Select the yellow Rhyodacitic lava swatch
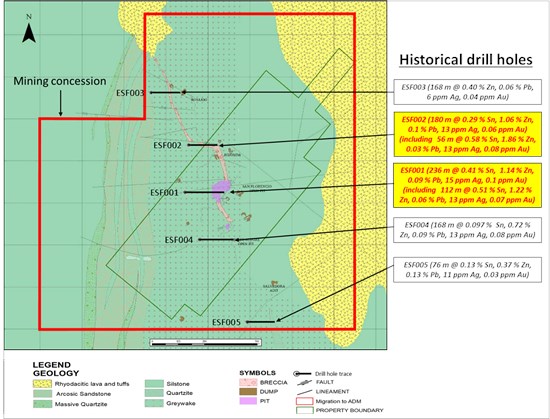 coord(42,384)
